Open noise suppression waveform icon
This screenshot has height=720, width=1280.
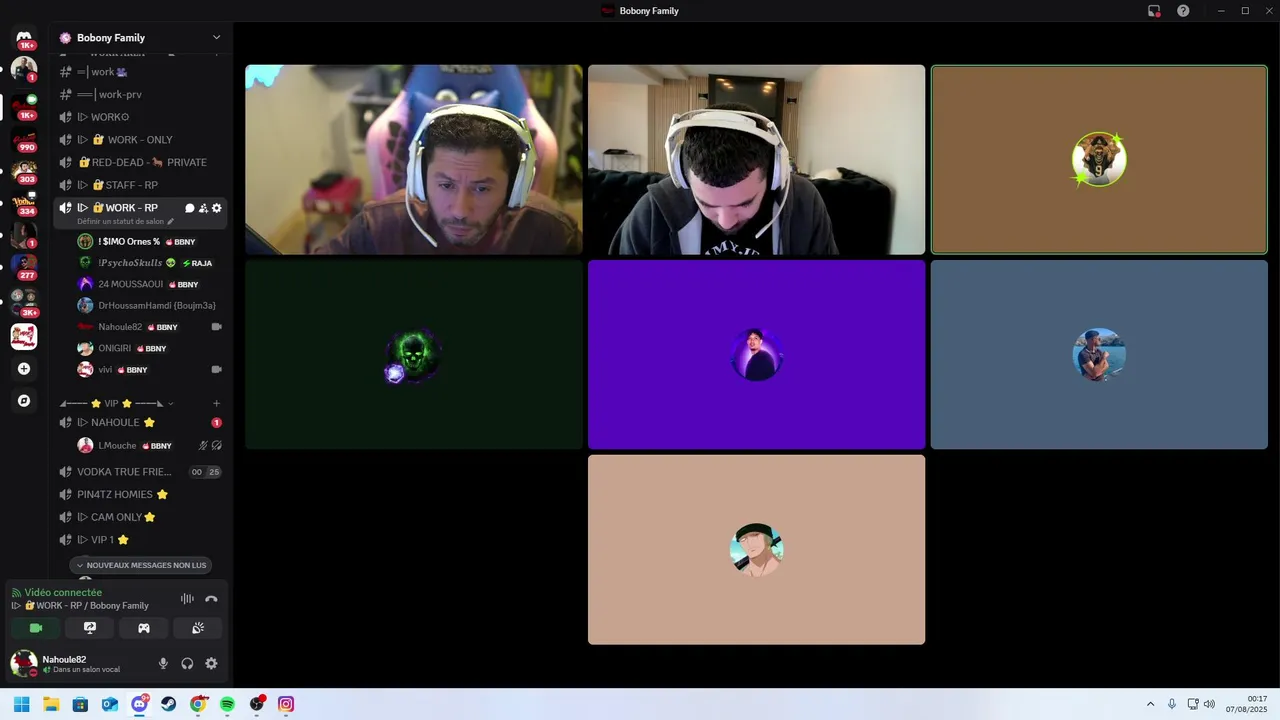(x=187, y=599)
